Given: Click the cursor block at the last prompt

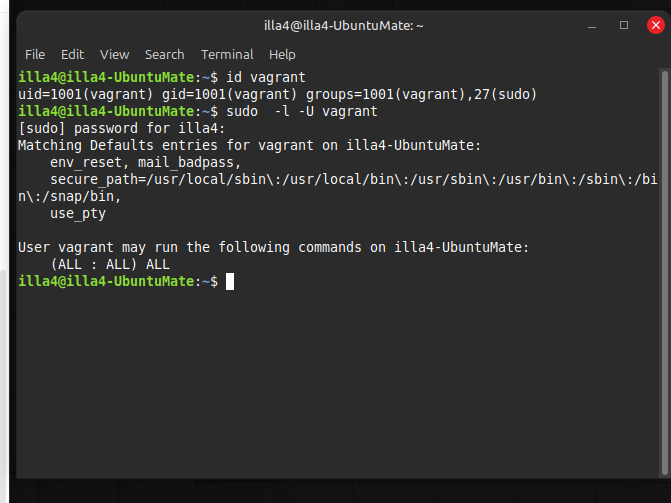Looking at the screenshot, I should (x=230, y=282).
